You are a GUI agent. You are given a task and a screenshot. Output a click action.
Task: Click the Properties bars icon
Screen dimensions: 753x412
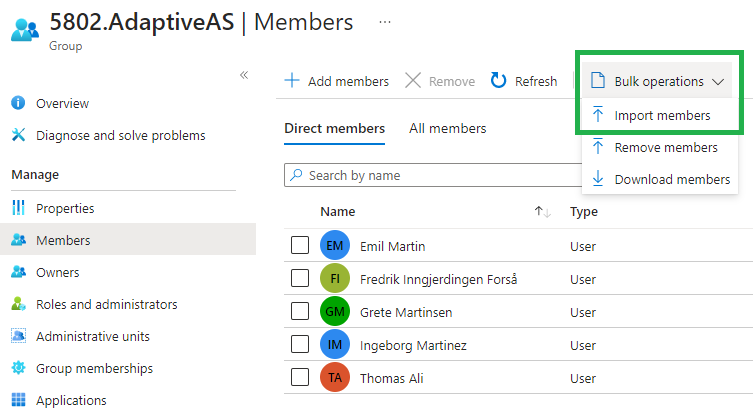pos(18,208)
